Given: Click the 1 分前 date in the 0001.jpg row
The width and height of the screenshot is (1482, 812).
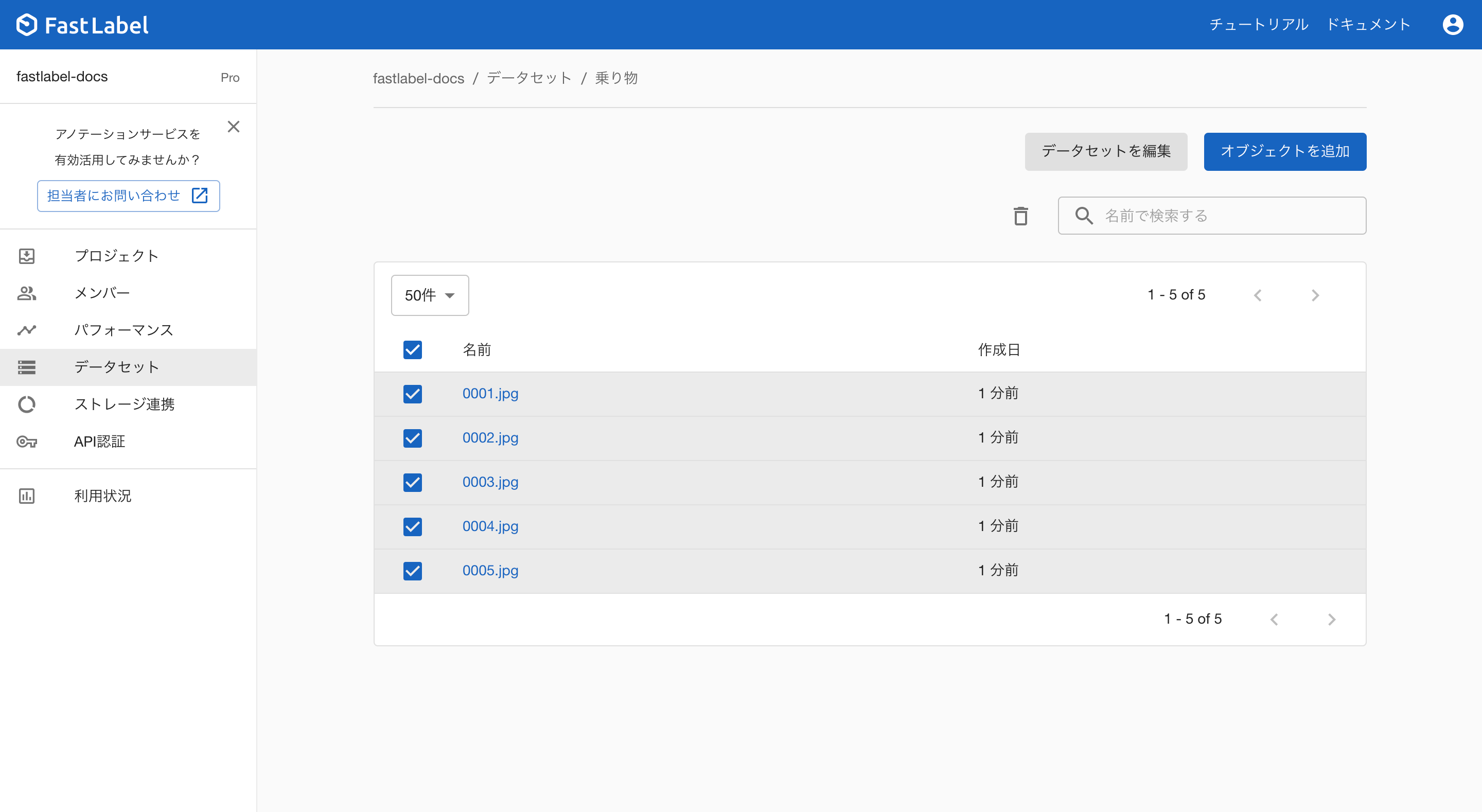Looking at the screenshot, I should (998, 394).
